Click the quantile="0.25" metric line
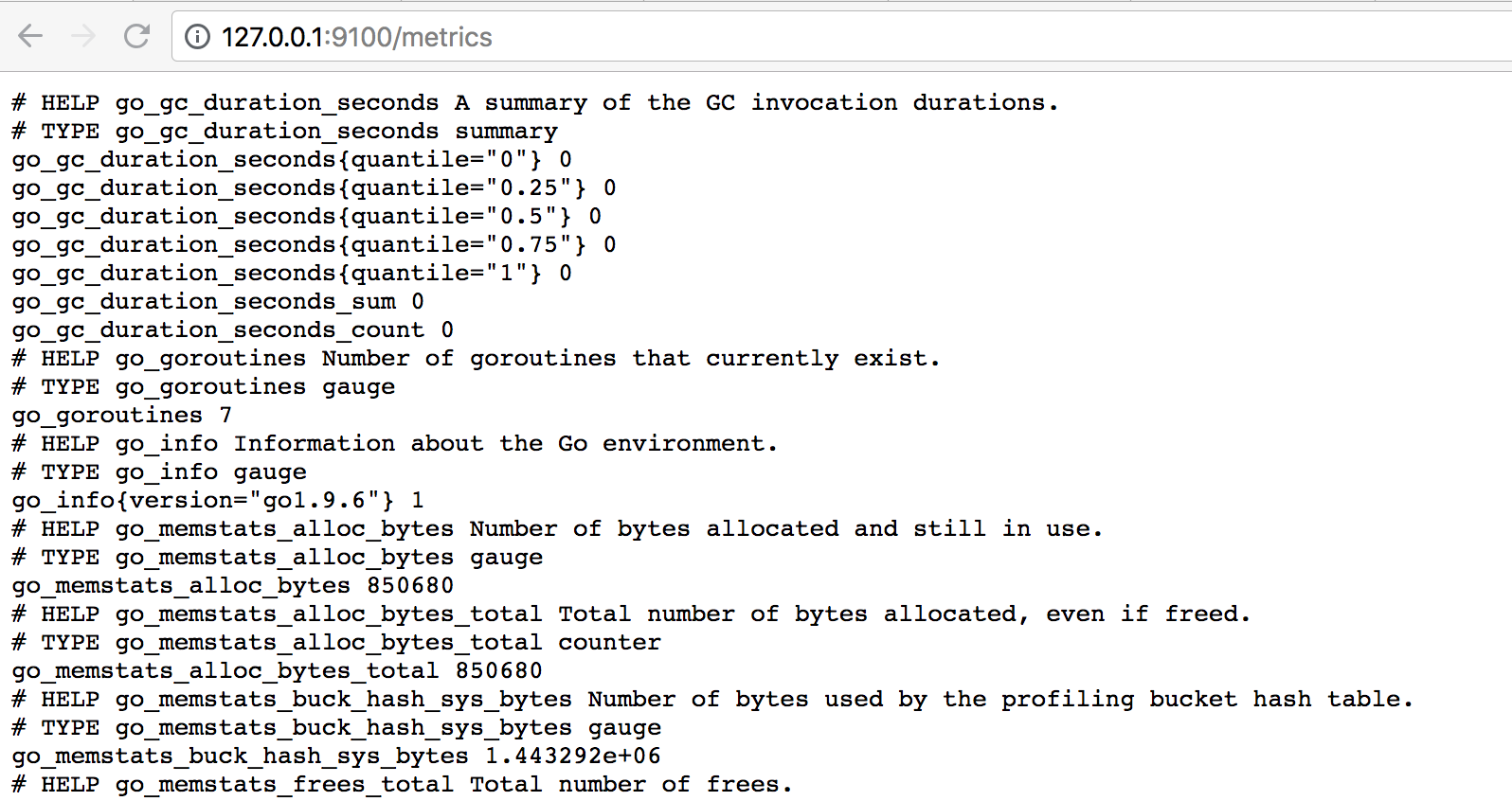This screenshot has width=1512, height=801. pos(315,188)
